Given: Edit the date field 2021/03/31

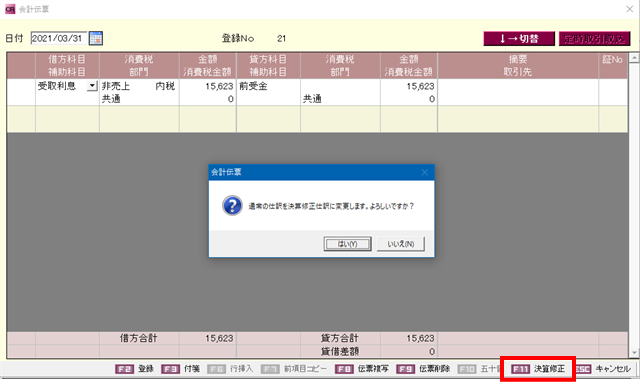Looking at the screenshot, I should coord(59,38).
